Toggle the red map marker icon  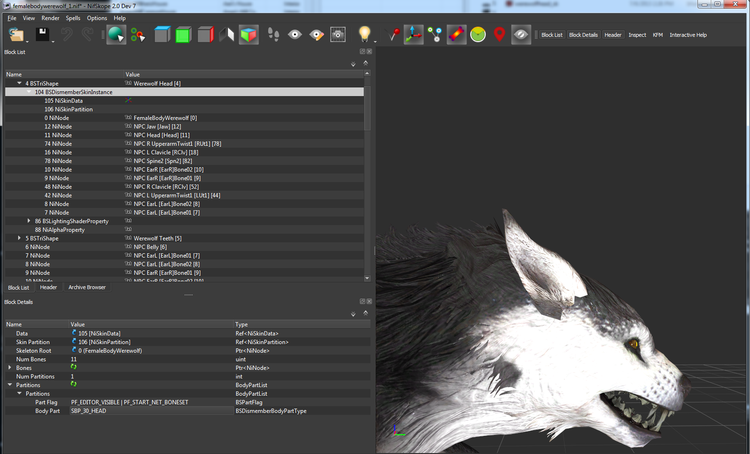point(499,34)
